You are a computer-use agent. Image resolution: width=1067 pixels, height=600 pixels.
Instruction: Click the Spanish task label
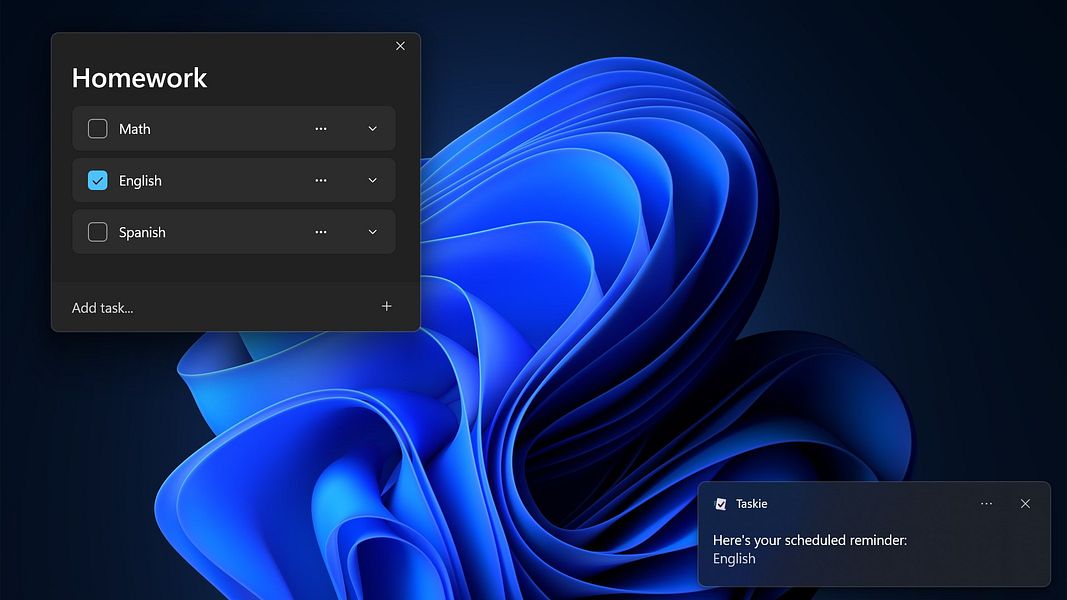[x=142, y=232]
